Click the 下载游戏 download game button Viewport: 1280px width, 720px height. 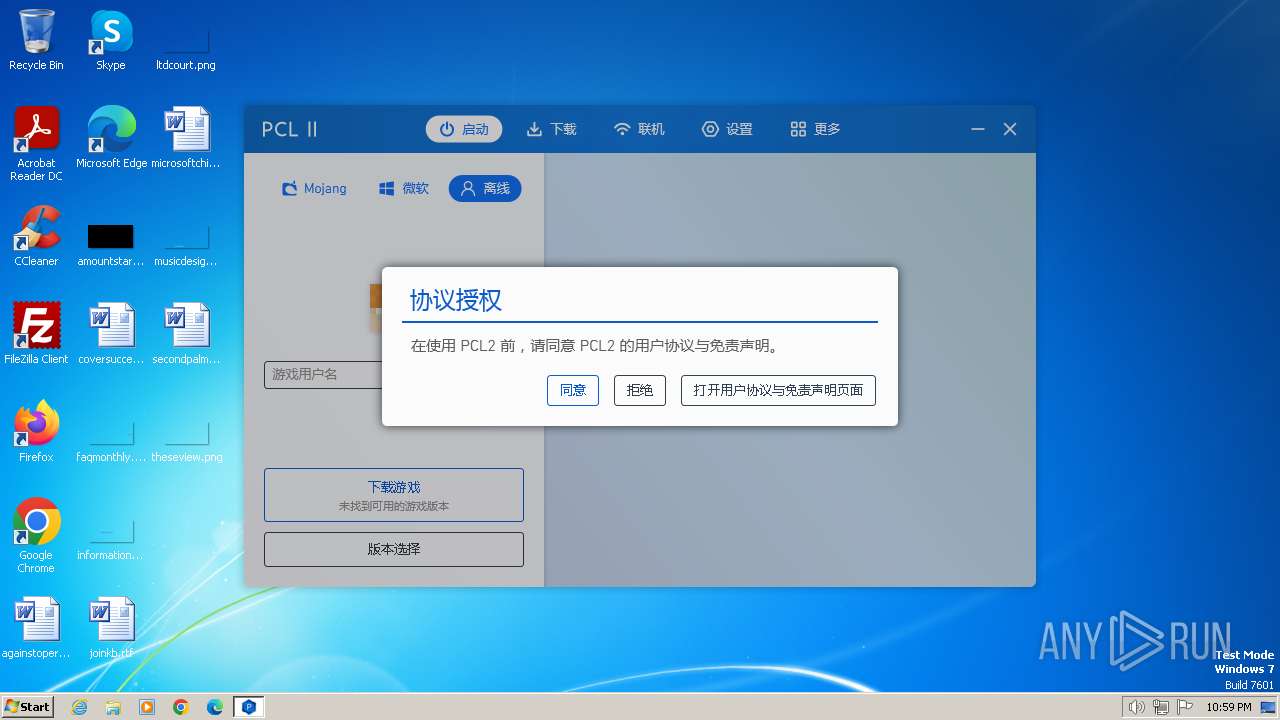coord(394,495)
